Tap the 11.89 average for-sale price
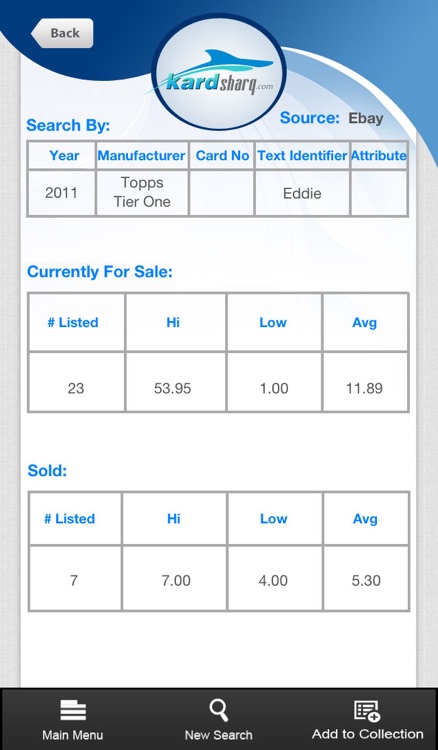Screen dimensions: 438x750 coord(364,388)
